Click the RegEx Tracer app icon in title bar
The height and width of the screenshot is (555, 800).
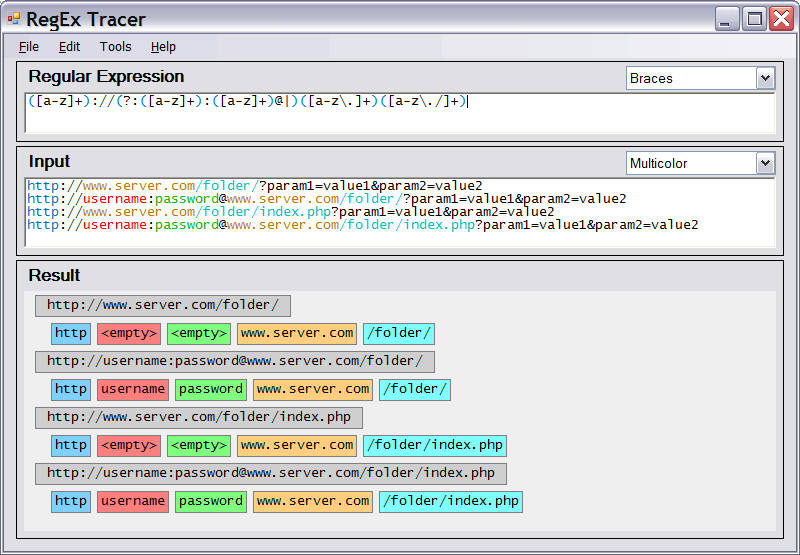(14, 19)
